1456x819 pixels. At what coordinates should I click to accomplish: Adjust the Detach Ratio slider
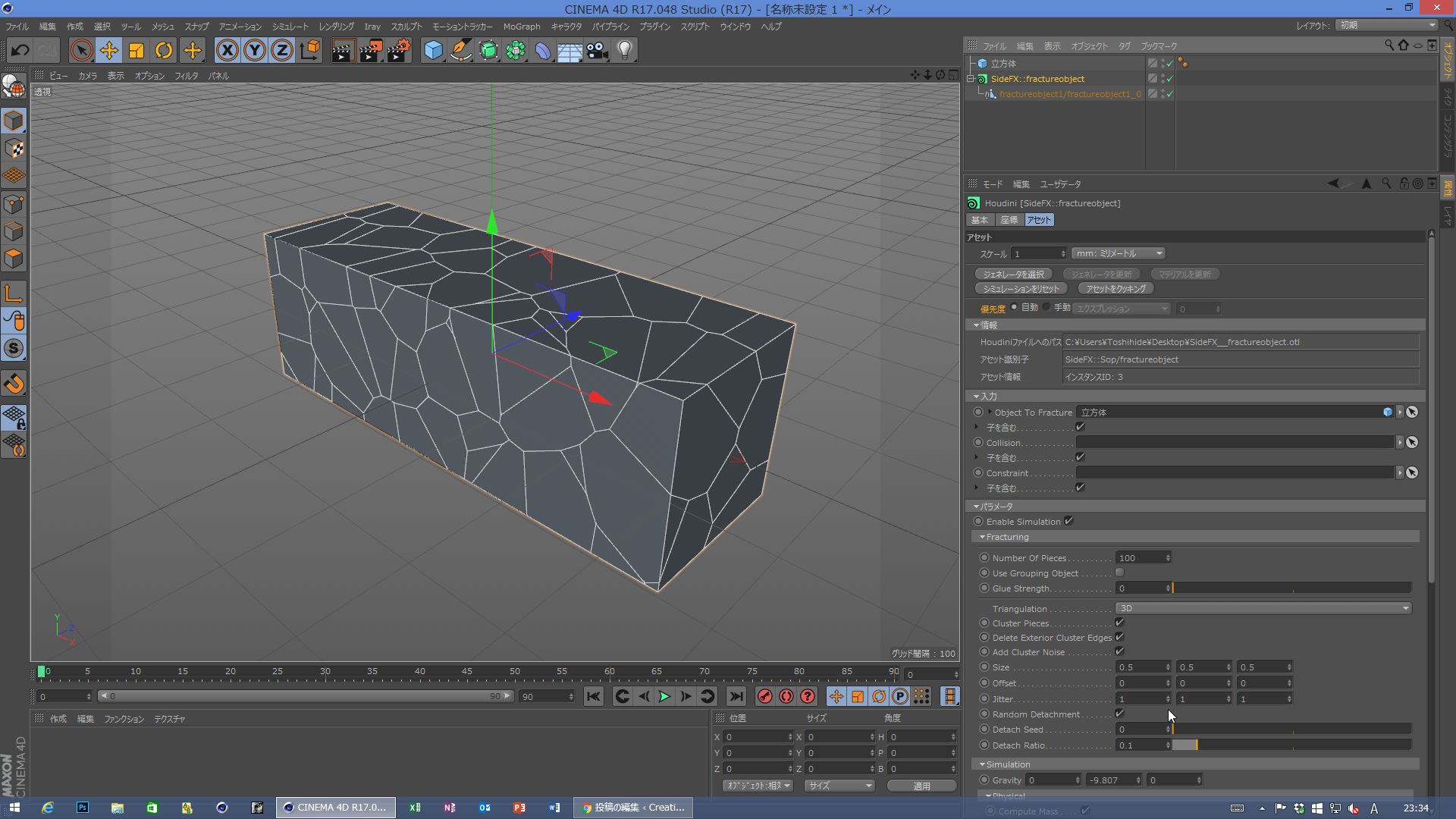click(1291, 745)
